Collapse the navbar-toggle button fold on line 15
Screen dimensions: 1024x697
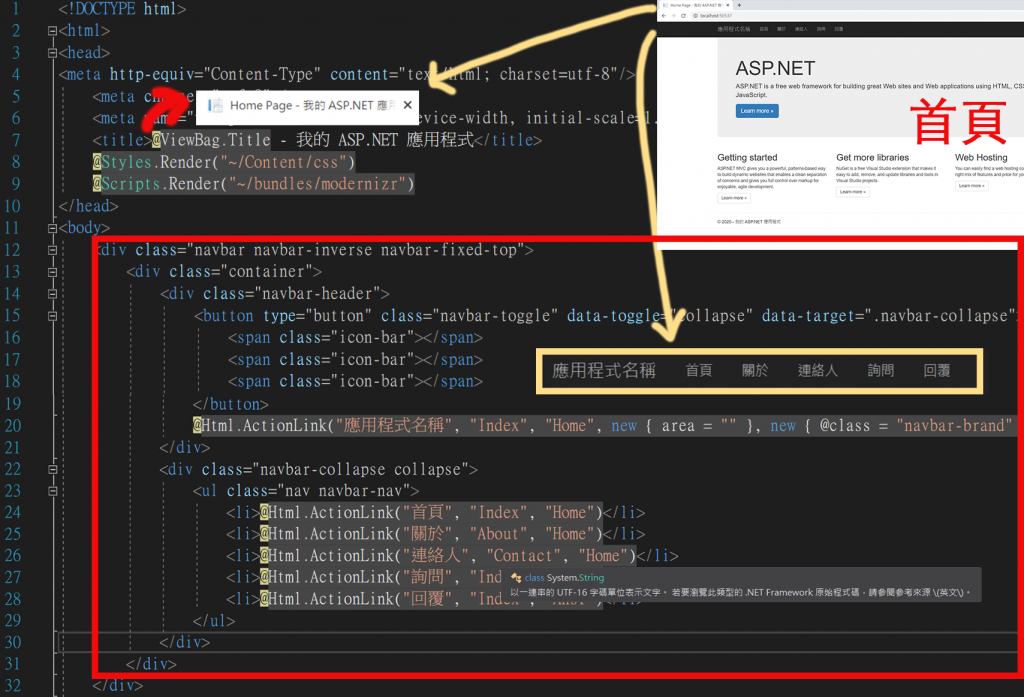tap(52, 316)
